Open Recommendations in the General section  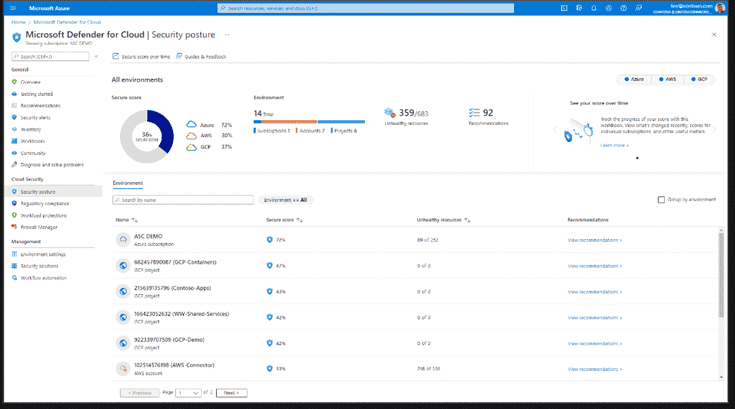pyautogui.click(x=40, y=106)
